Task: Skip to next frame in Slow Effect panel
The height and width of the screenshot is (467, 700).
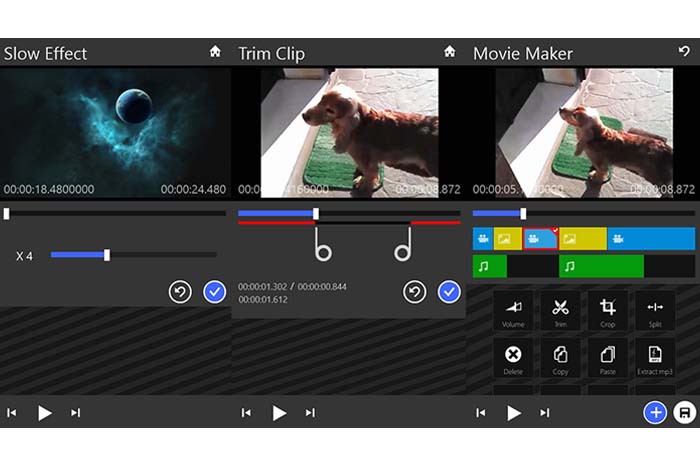Action: (75, 412)
